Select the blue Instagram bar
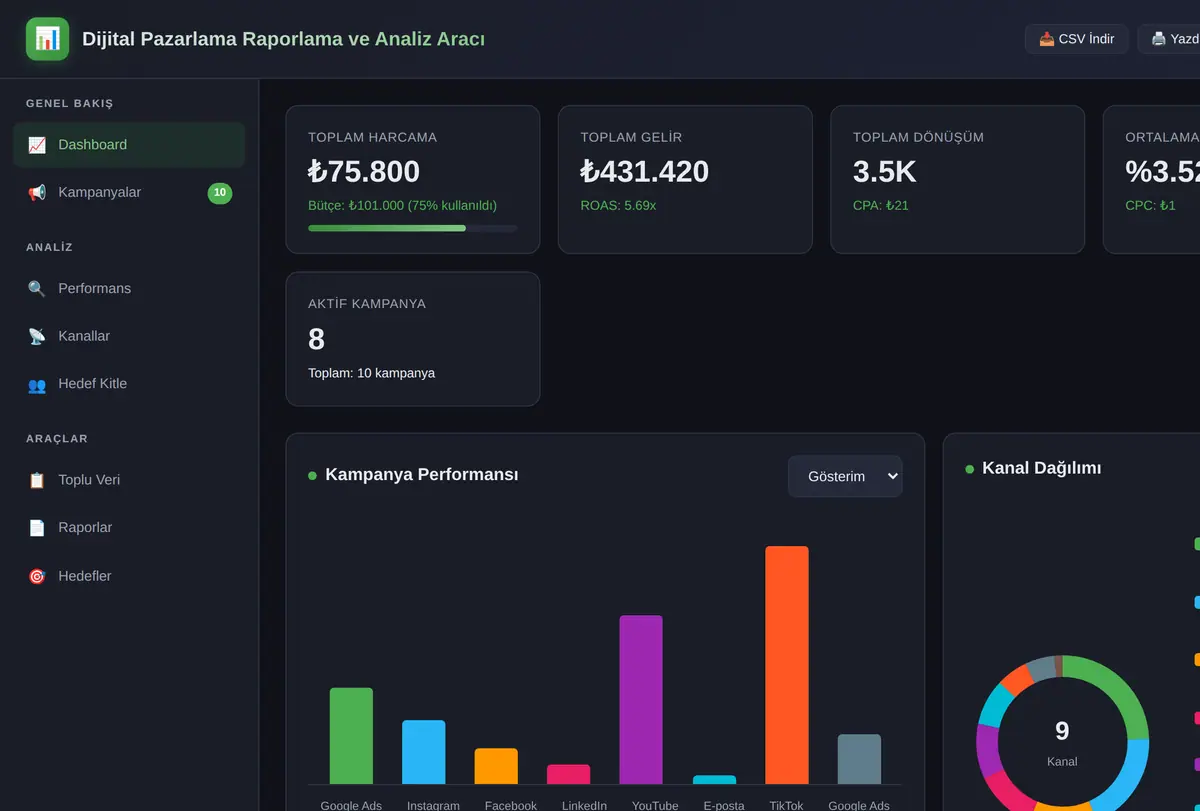The image size is (1200, 811). 424,752
